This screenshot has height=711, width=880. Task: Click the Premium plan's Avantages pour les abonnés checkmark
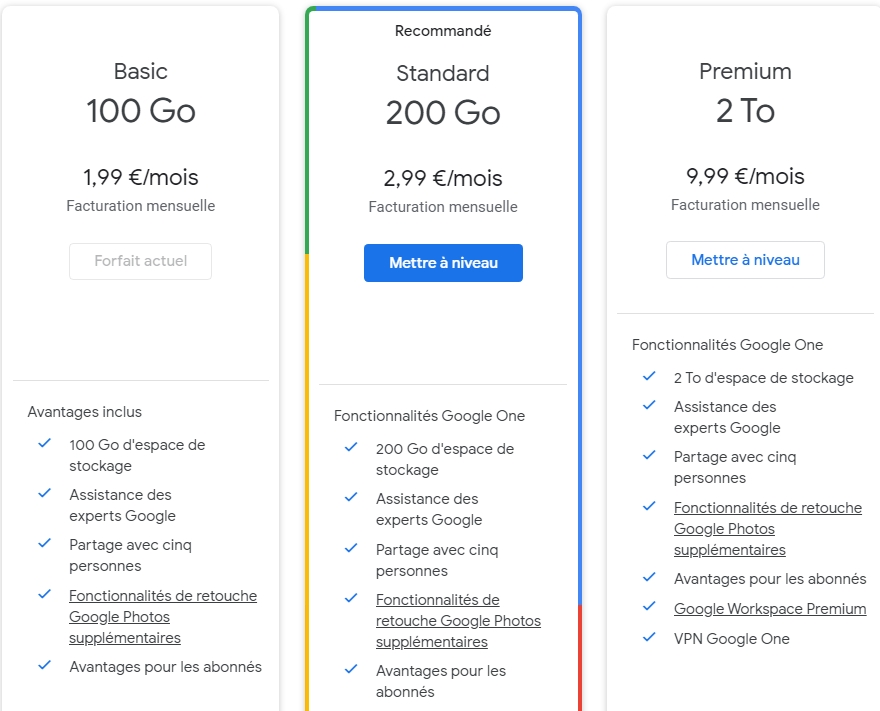click(x=650, y=577)
